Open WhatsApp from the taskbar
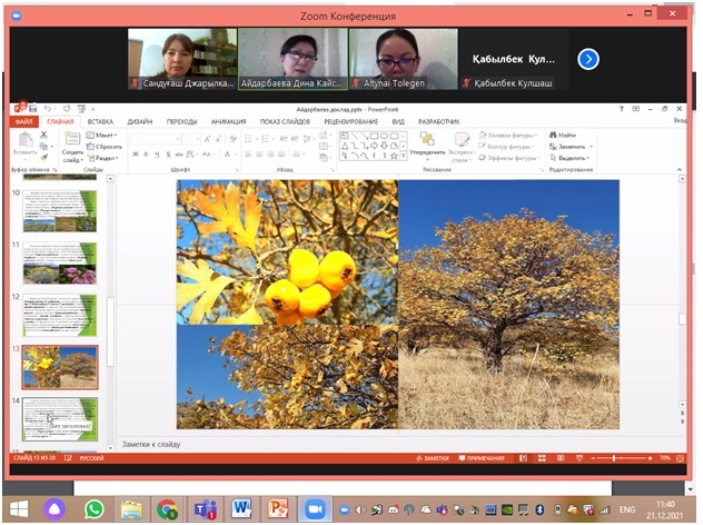Screen dimensions: 703x525 [x=94, y=508]
